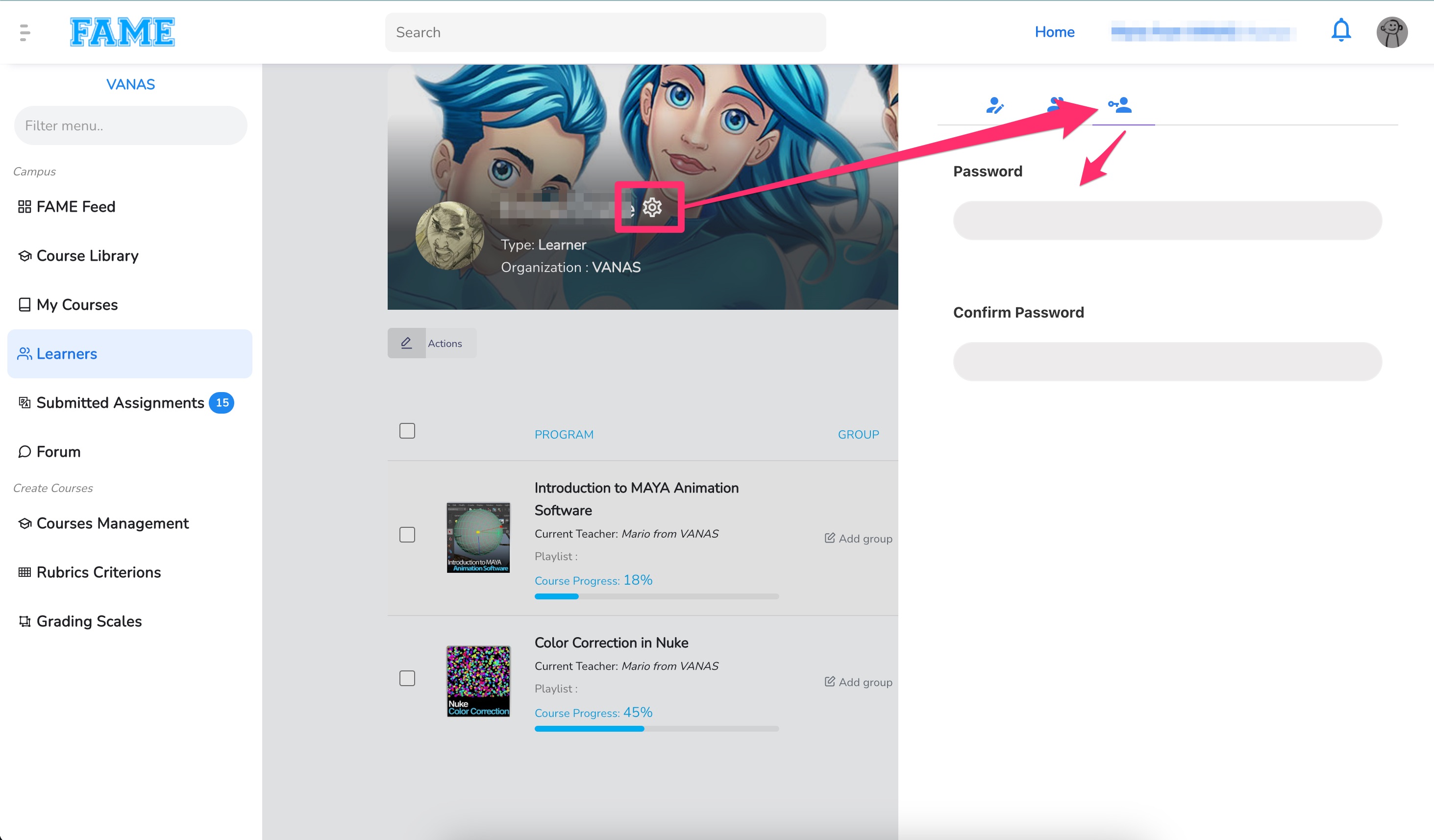1434x840 pixels.
Task: Go to Submitted Assignments menu item
Action: pos(120,402)
